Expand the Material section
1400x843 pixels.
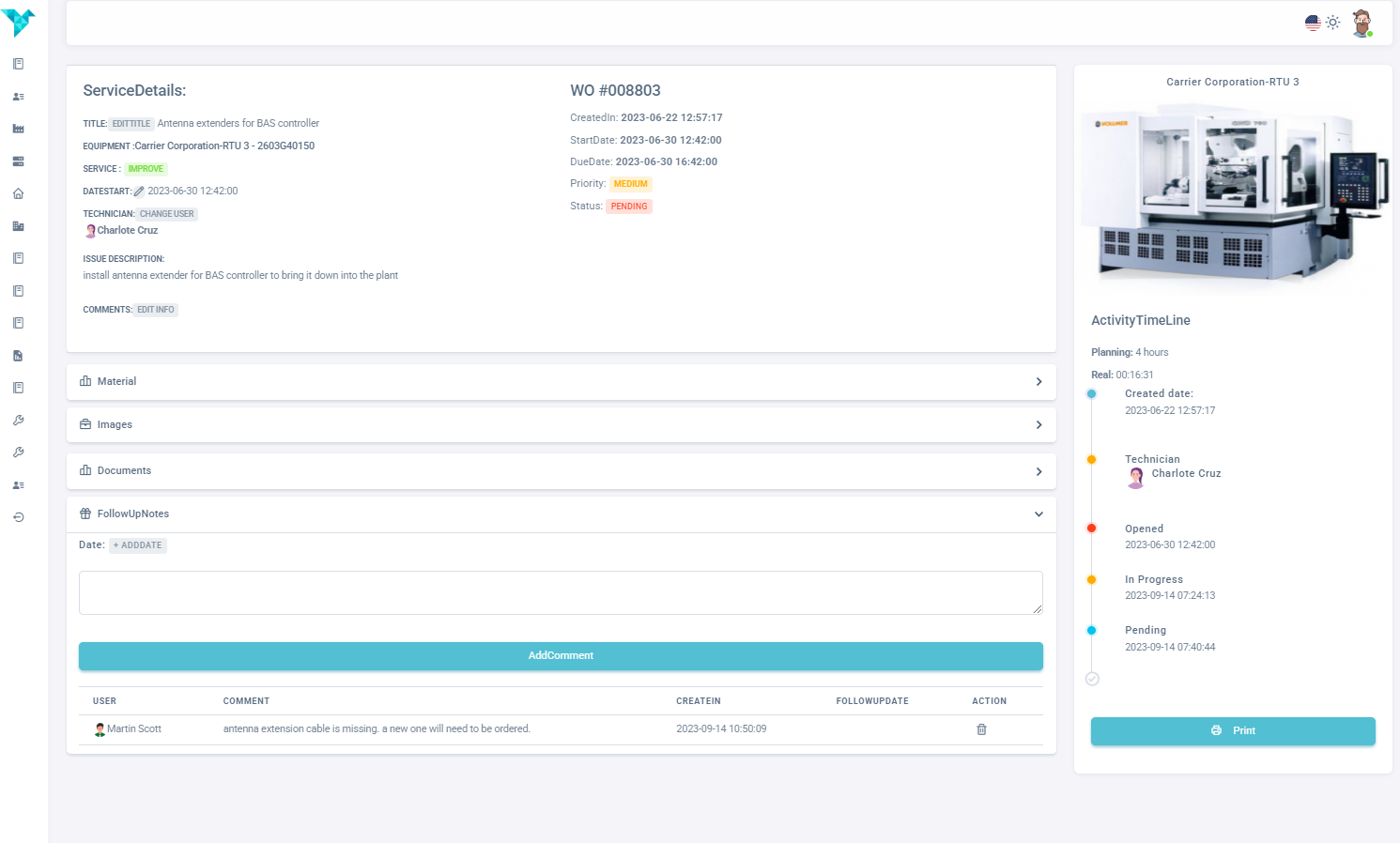pos(561,382)
